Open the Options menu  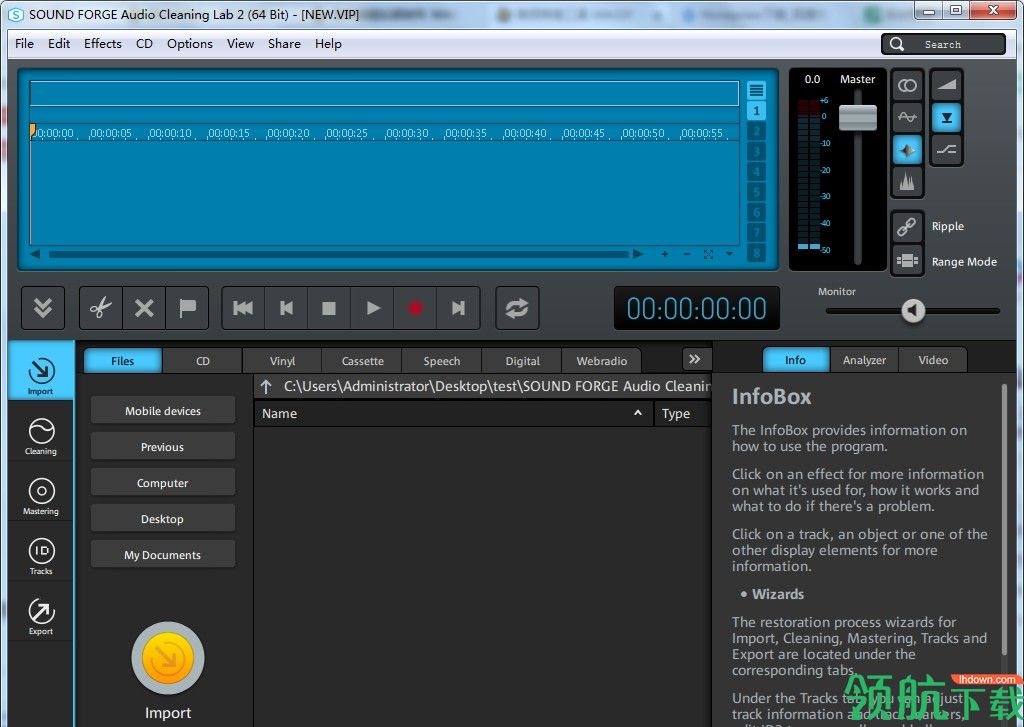click(189, 44)
